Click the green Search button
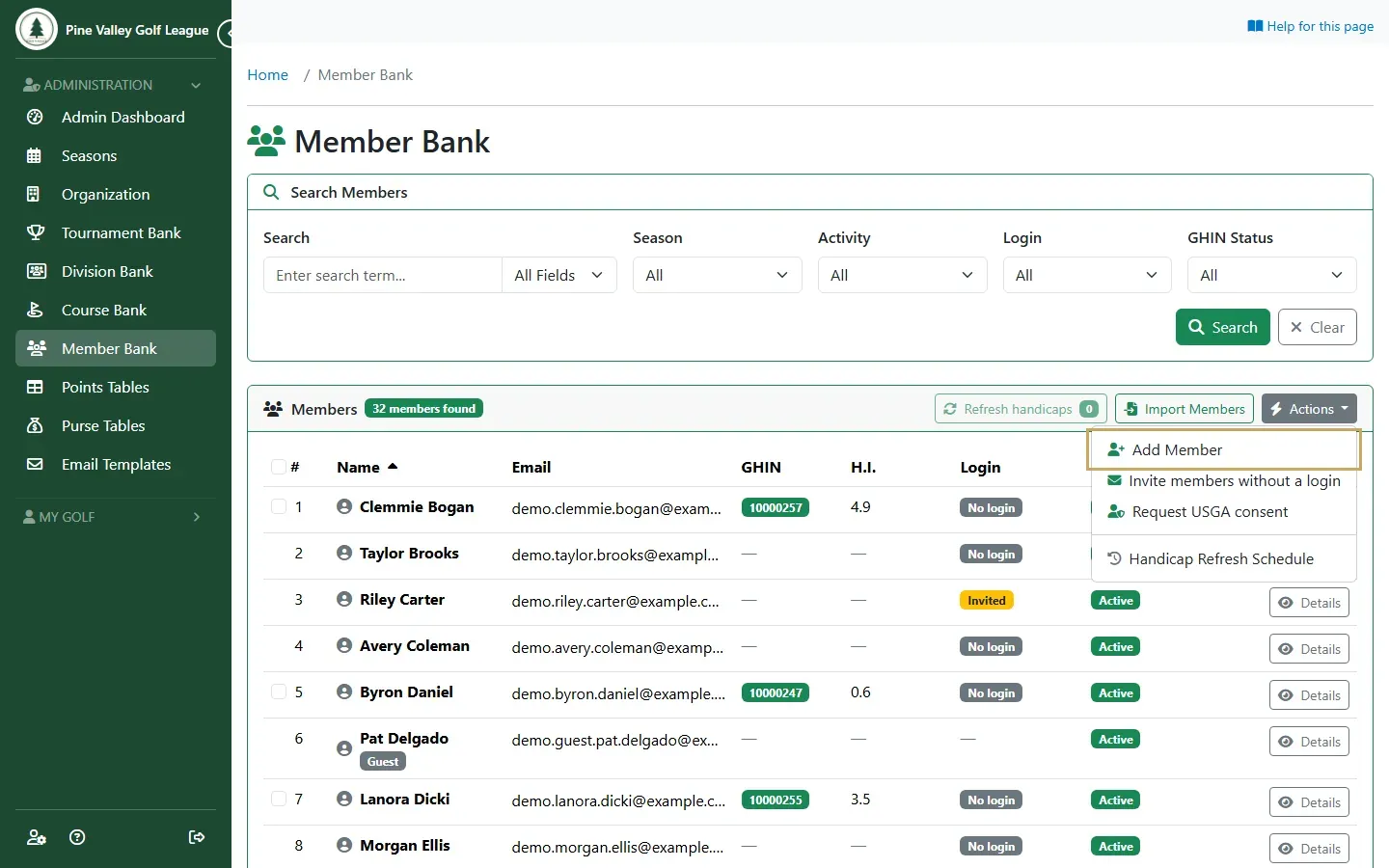Viewport: 1389px width, 868px height. pyautogui.click(x=1223, y=327)
